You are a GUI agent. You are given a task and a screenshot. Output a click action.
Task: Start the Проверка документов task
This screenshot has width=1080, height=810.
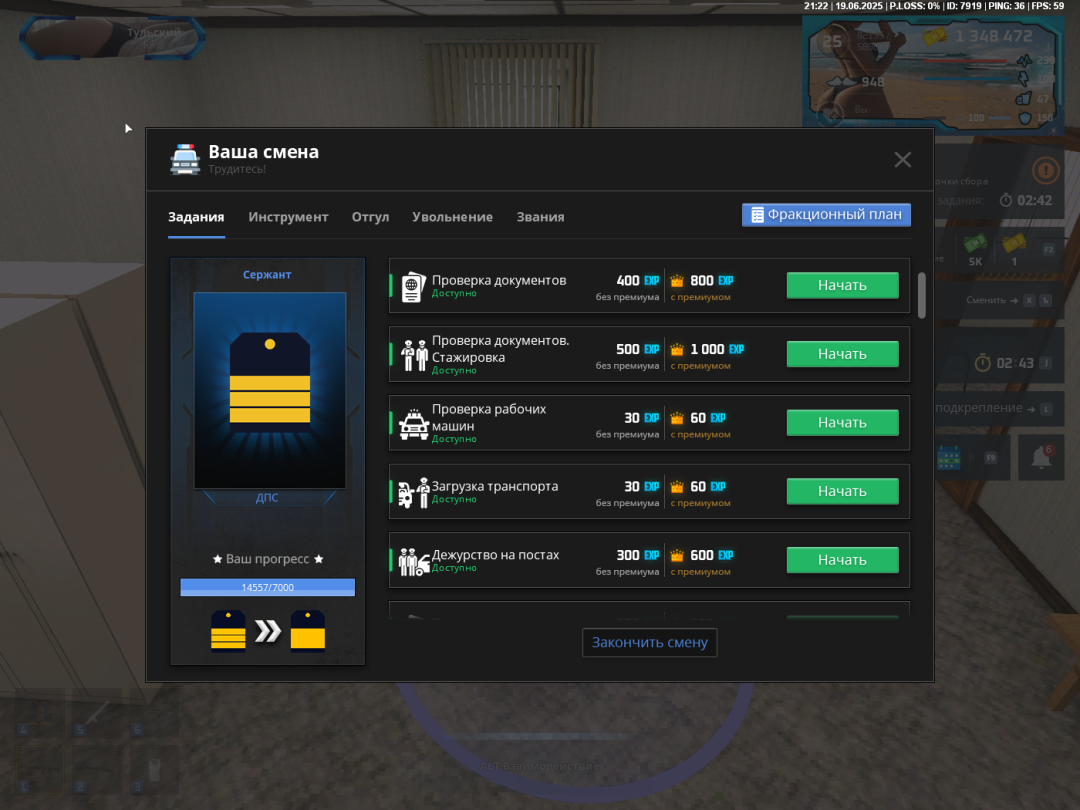tap(842, 285)
